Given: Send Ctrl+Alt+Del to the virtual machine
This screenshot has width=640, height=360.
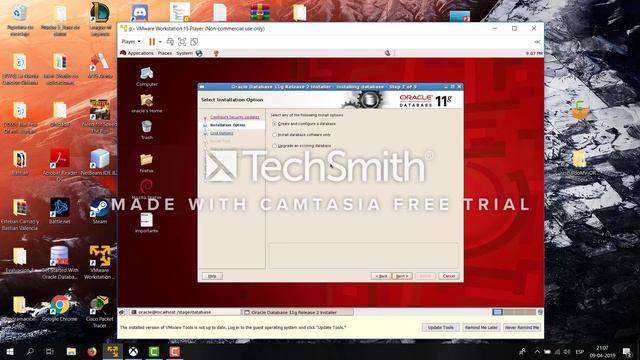Looking at the screenshot, I should tap(170, 42).
